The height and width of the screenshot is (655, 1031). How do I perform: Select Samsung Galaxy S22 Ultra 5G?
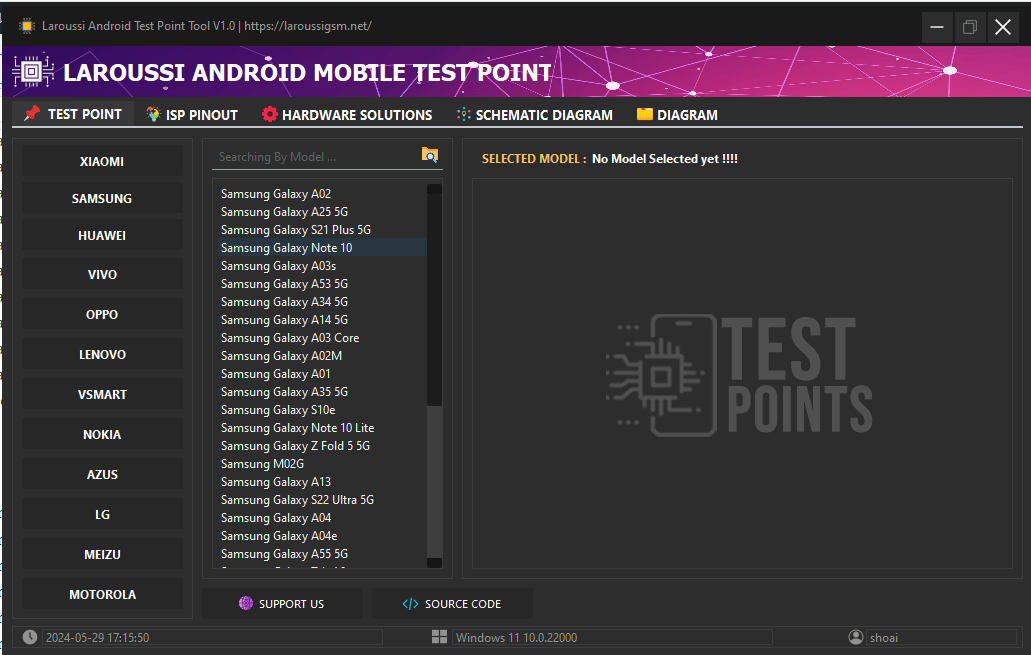[x=297, y=499]
